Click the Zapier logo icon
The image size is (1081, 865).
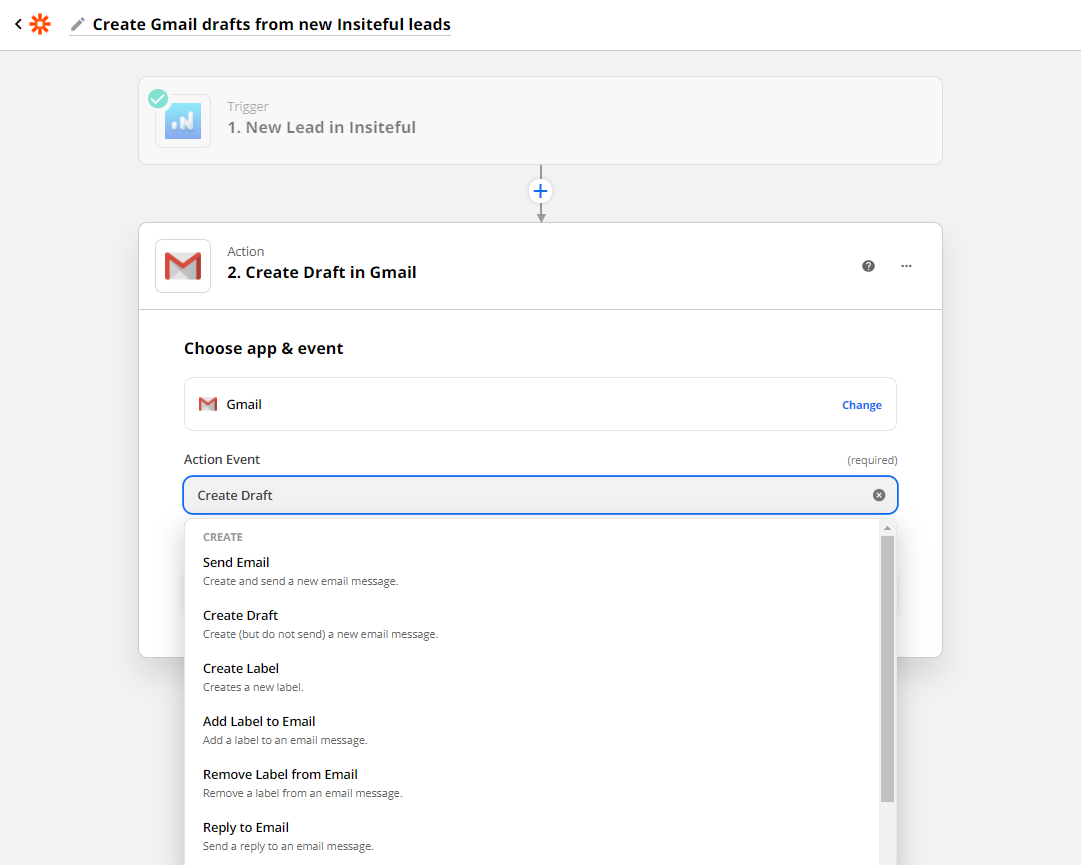[40, 24]
